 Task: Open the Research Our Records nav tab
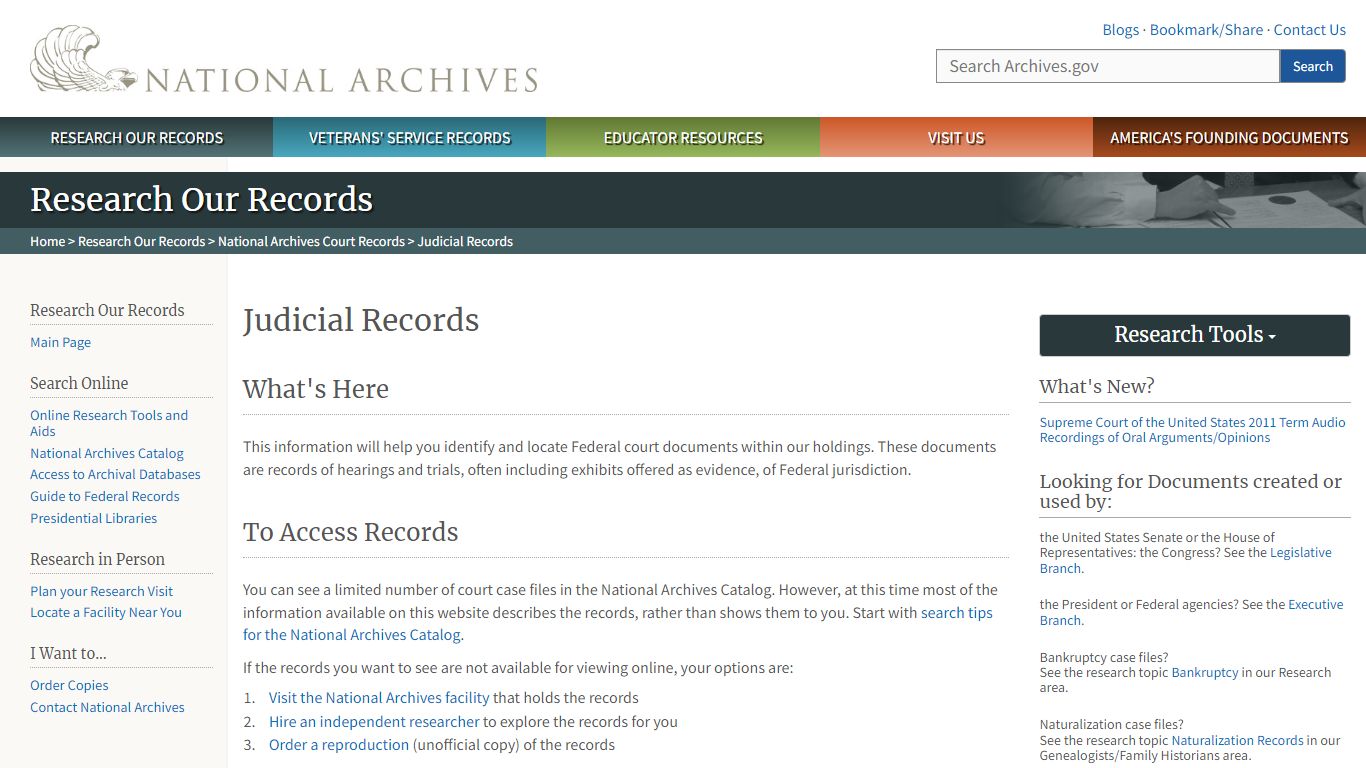pos(137,138)
